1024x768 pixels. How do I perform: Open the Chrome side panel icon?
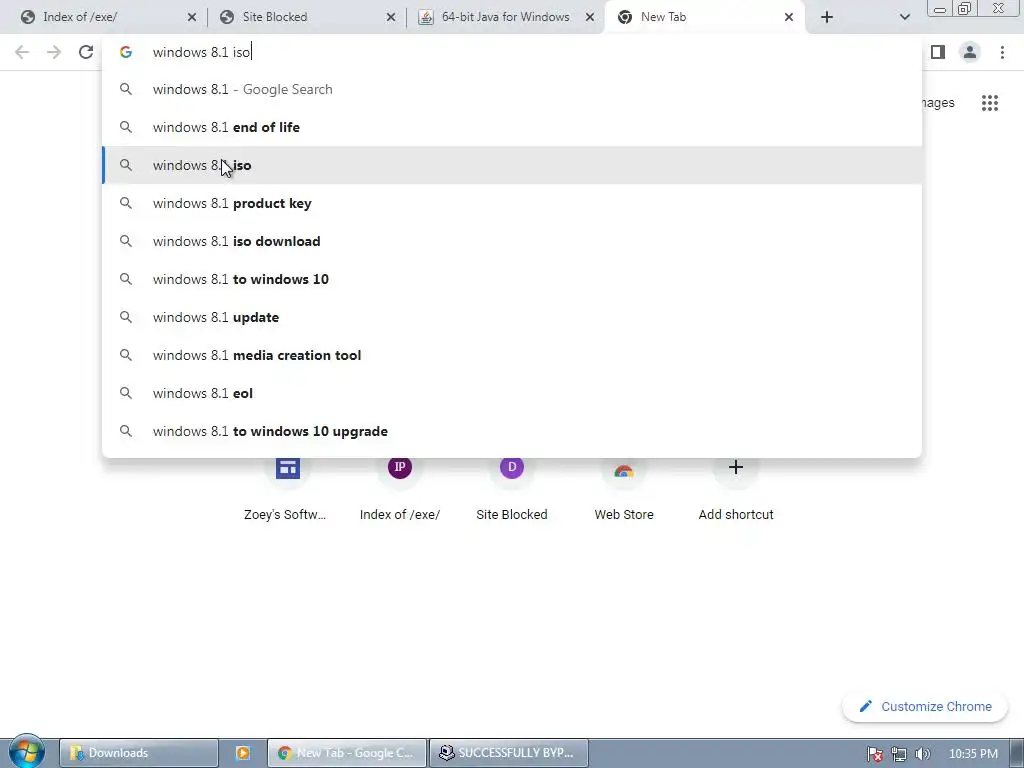coord(938,52)
